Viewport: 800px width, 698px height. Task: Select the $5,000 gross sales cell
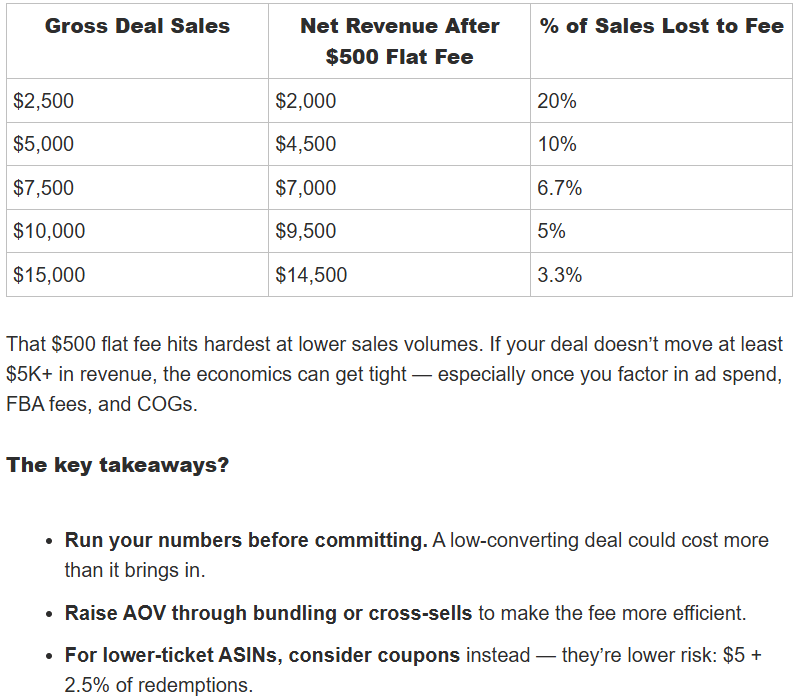(44, 144)
